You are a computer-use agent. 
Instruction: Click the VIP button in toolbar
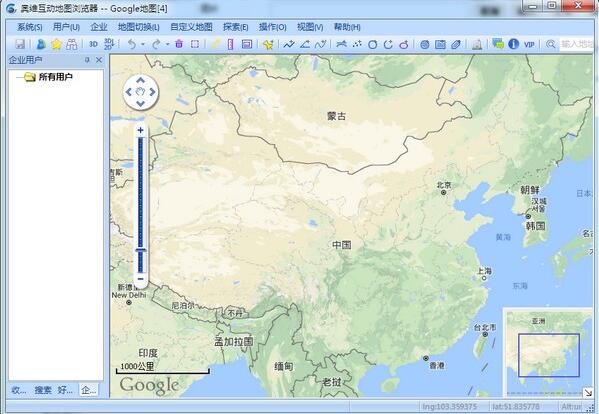(x=529, y=44)
